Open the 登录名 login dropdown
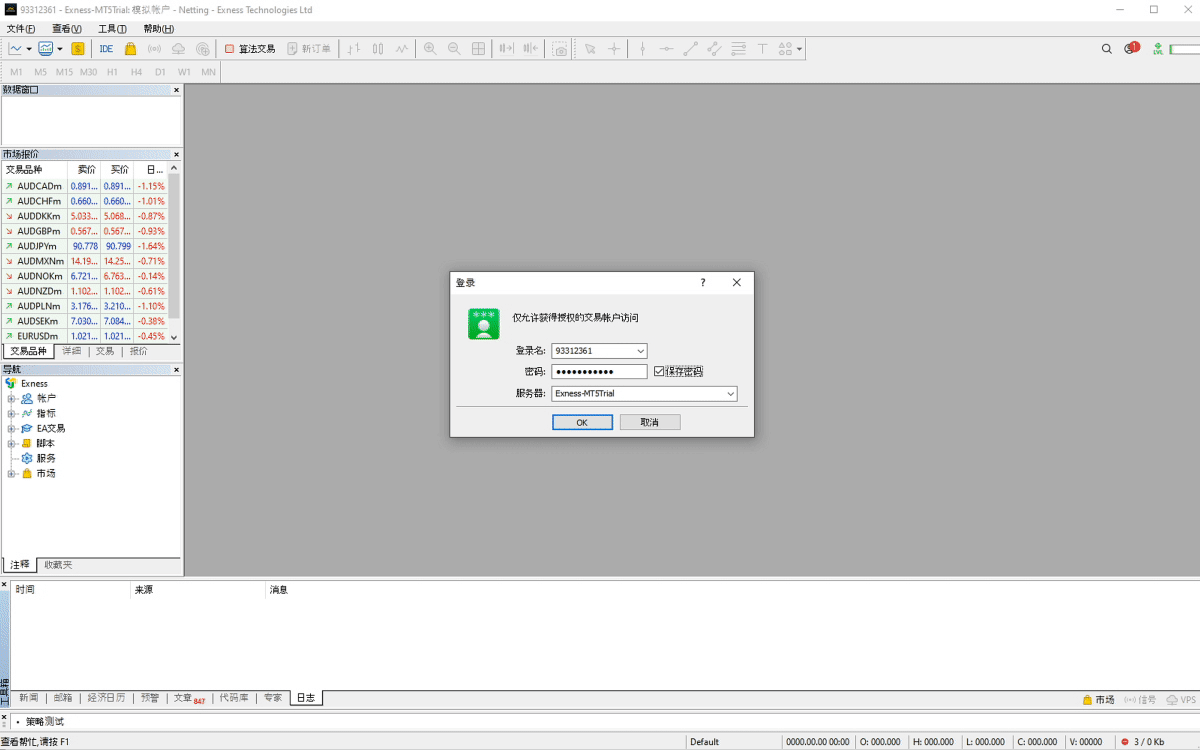The width and height of the screenshot is (1200, 750). (x=641, y=351)
